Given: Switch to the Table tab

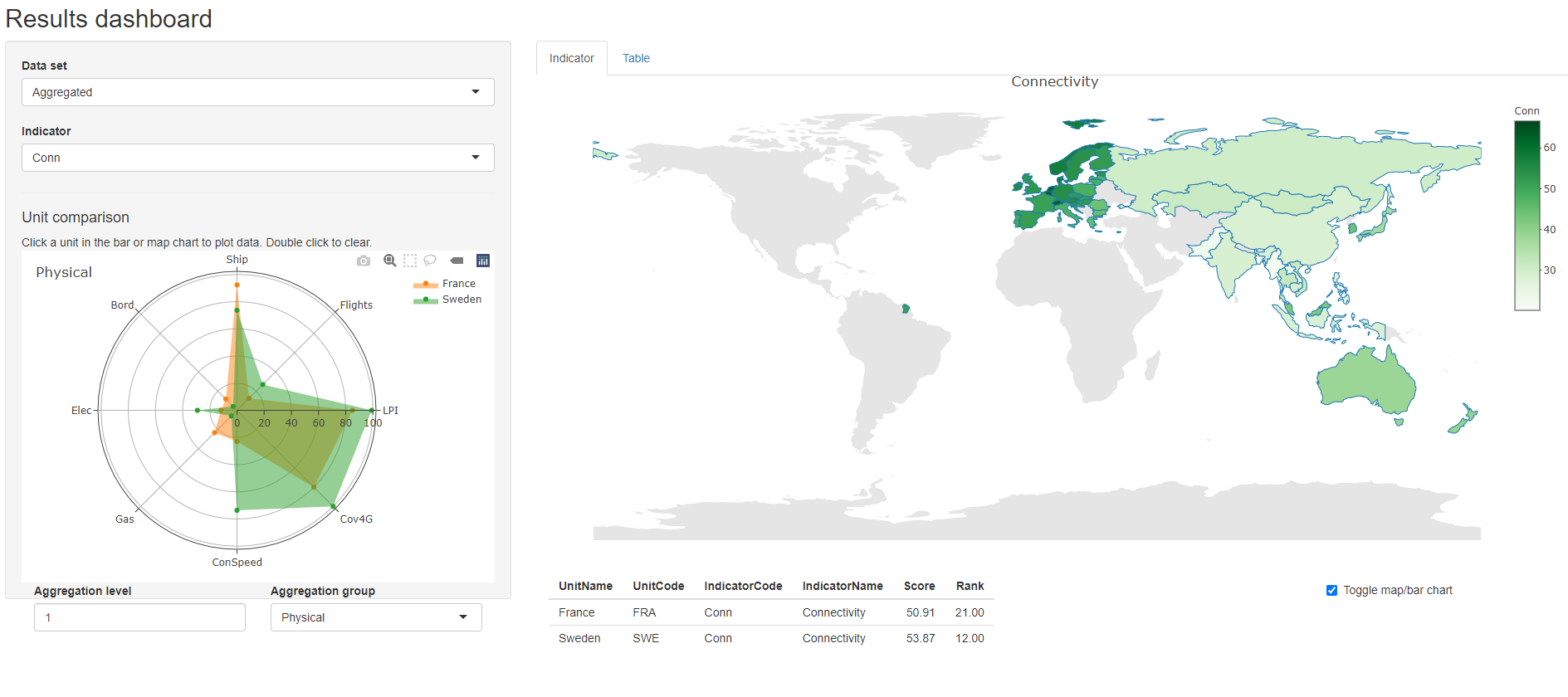Looking at the screenshot, I should pyautogui.click(x=636, y=58).
